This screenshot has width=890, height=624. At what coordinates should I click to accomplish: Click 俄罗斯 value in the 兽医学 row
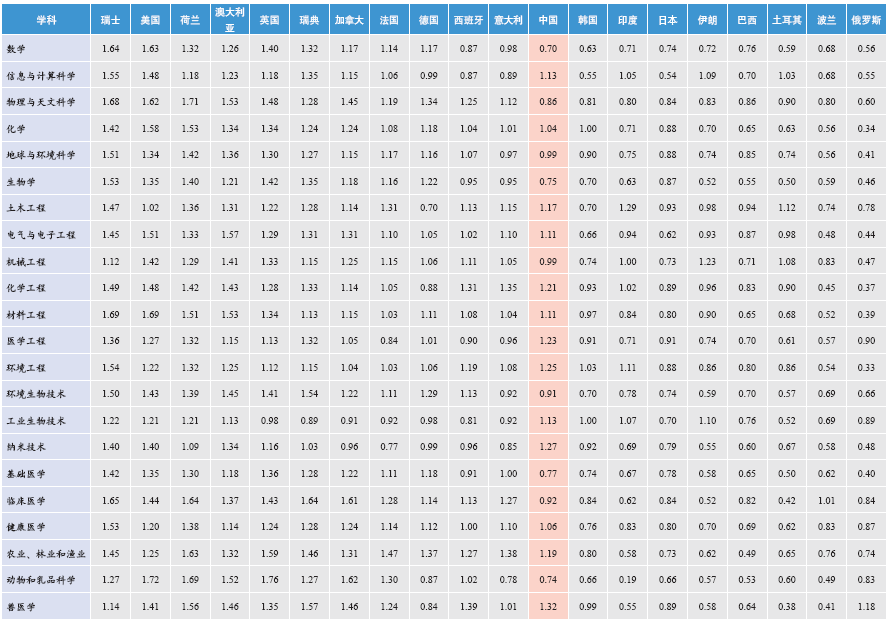click(x=866, y=606)
